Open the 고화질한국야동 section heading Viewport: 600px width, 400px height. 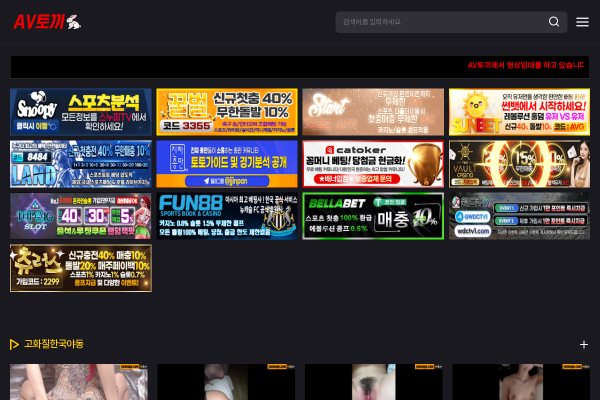click(x=54, y=344)
